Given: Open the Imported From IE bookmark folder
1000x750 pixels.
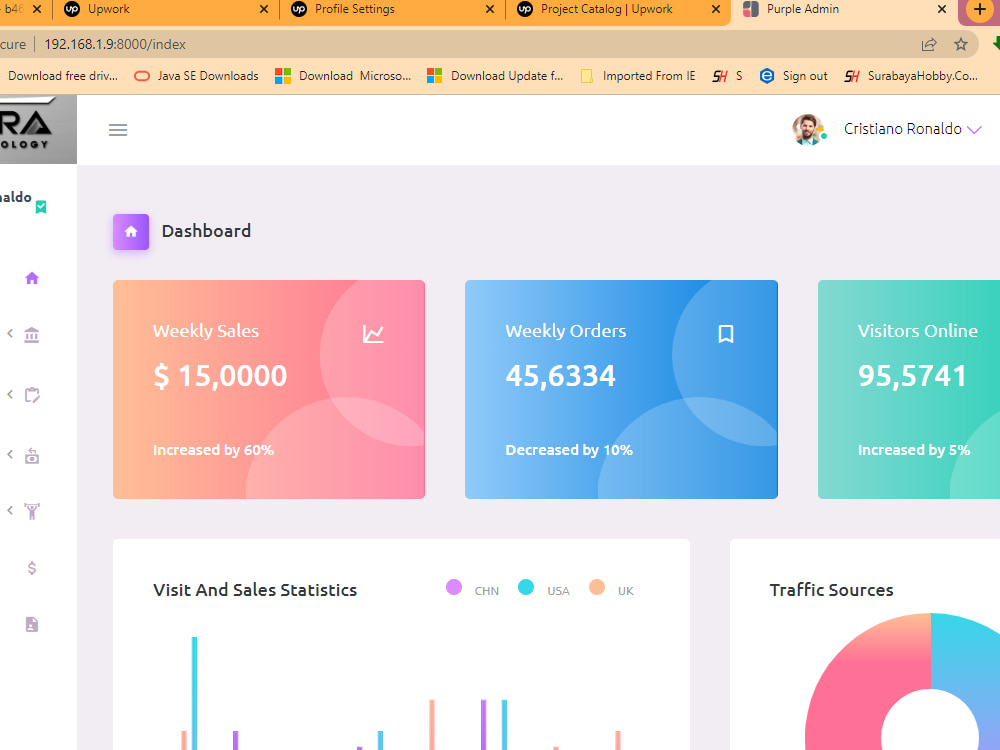Looking at the screenshot, I should tap(638, 76).
